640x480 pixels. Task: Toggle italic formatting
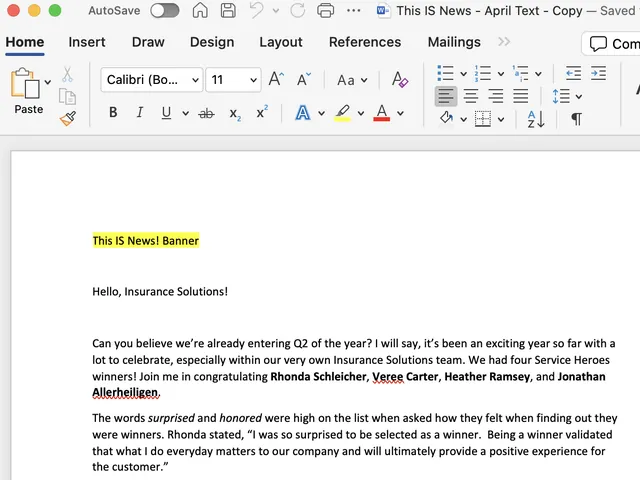coord(140,112)
